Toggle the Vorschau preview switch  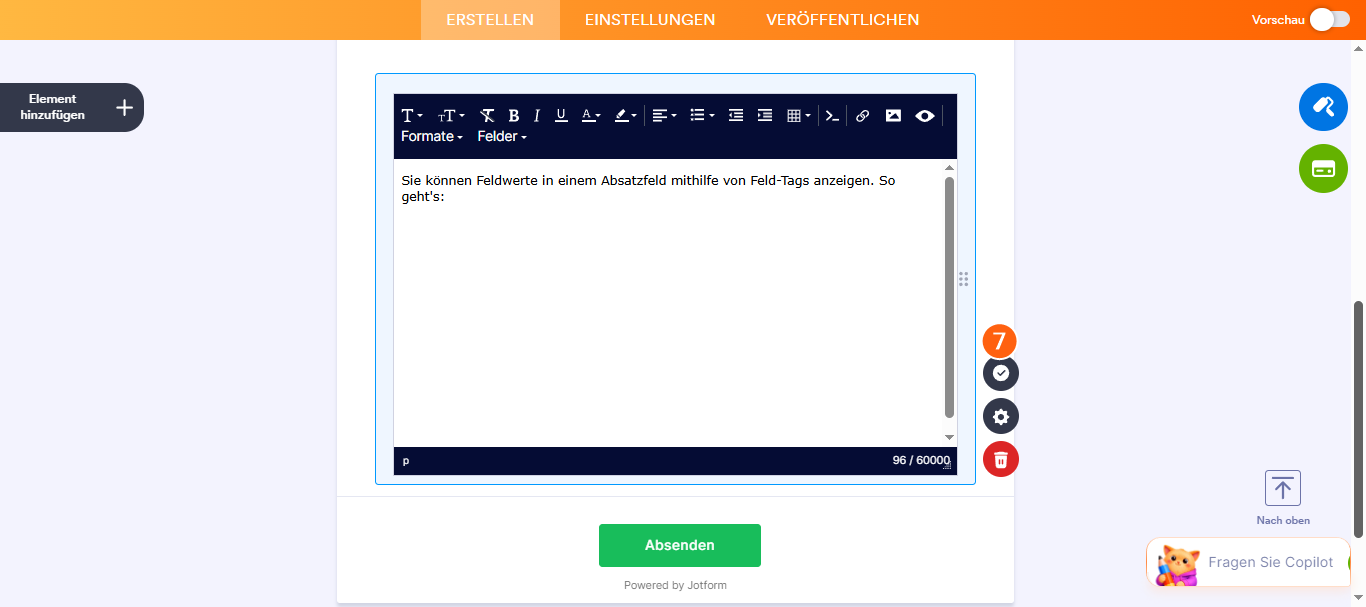pos(1331,20)
